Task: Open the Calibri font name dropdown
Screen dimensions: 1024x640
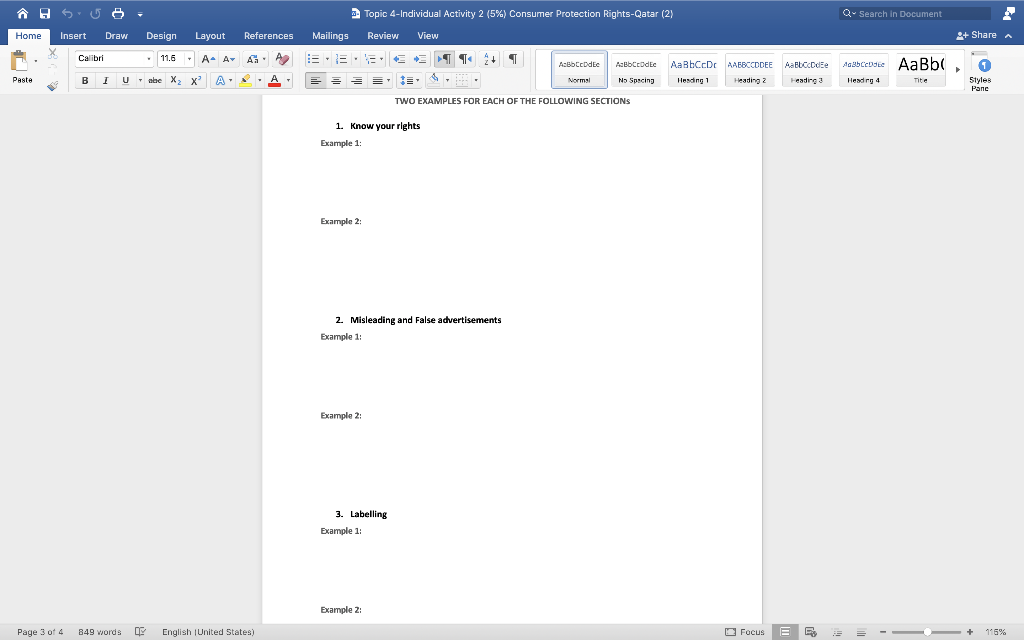Action: point(149,59)
